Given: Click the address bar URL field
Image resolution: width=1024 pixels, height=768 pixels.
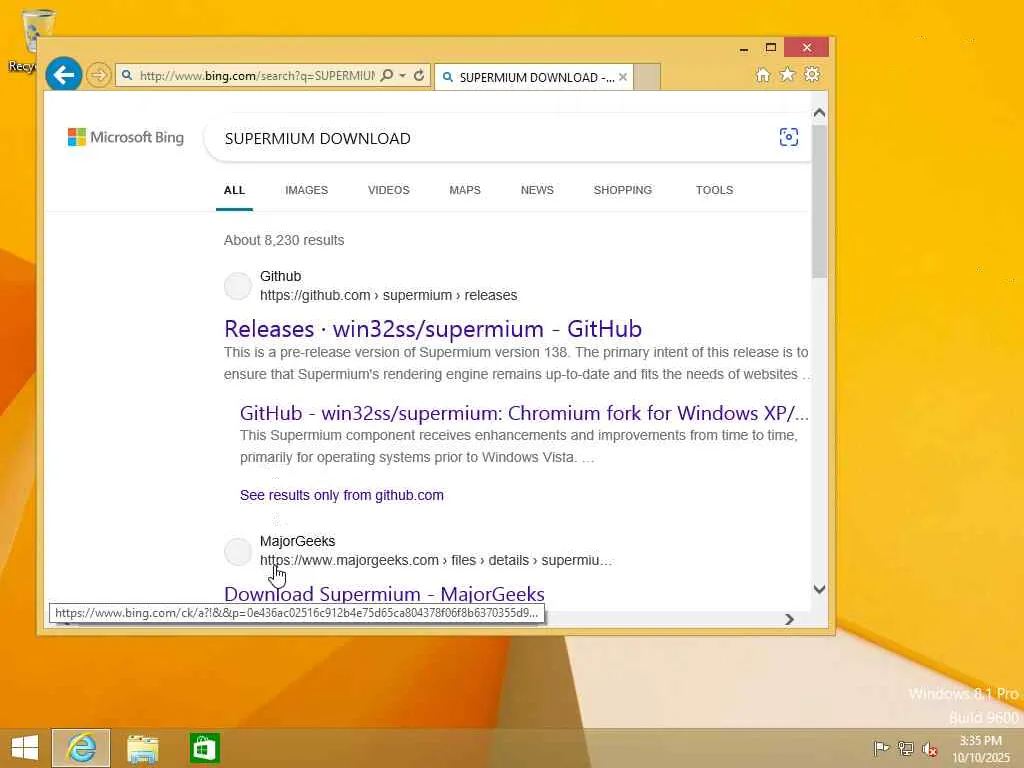Looking at the screenshot, I should tap(257, 76).
